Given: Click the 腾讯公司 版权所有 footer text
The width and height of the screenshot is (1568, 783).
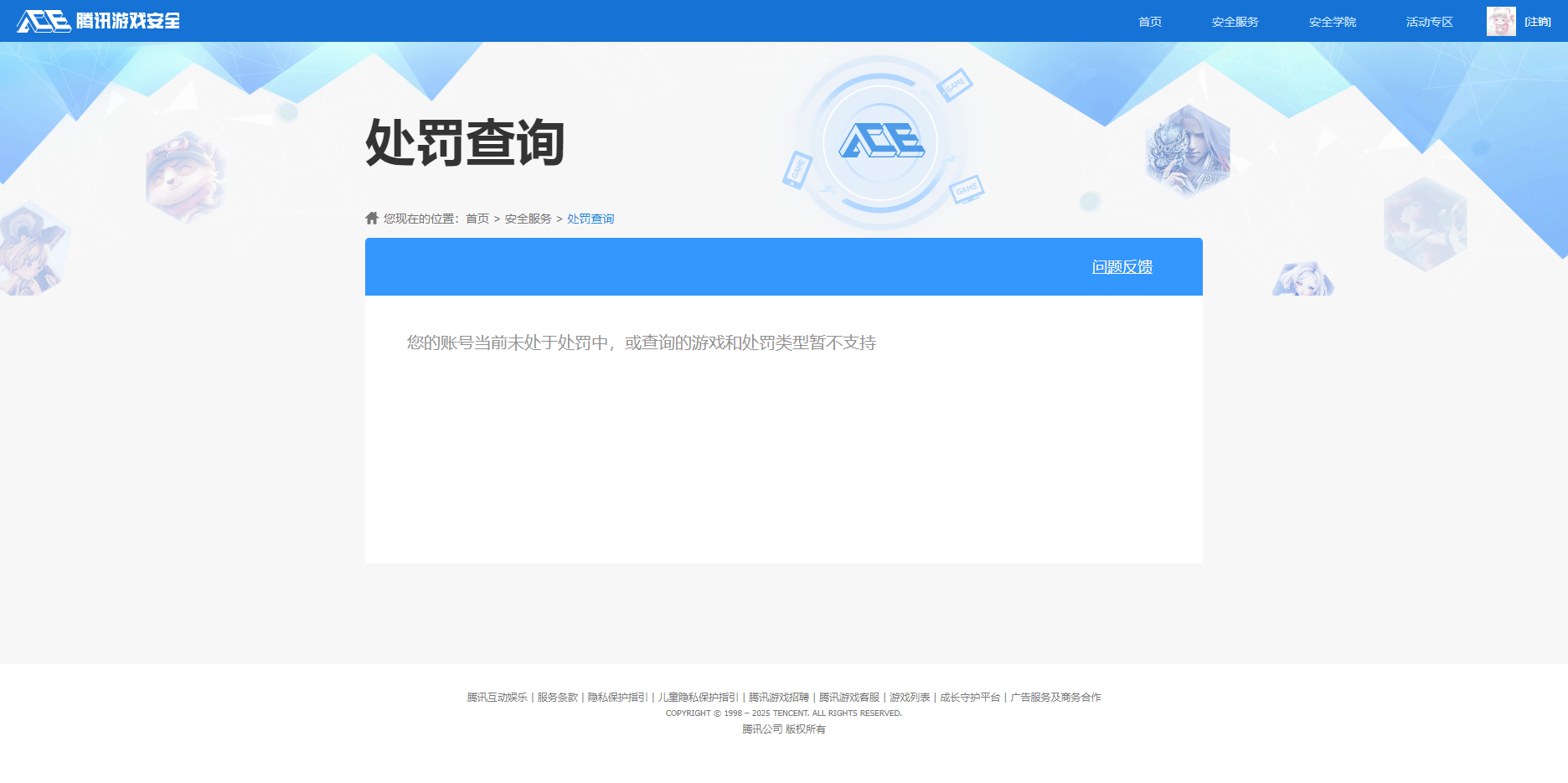Looking at the screenshot, I should point(784,729).
